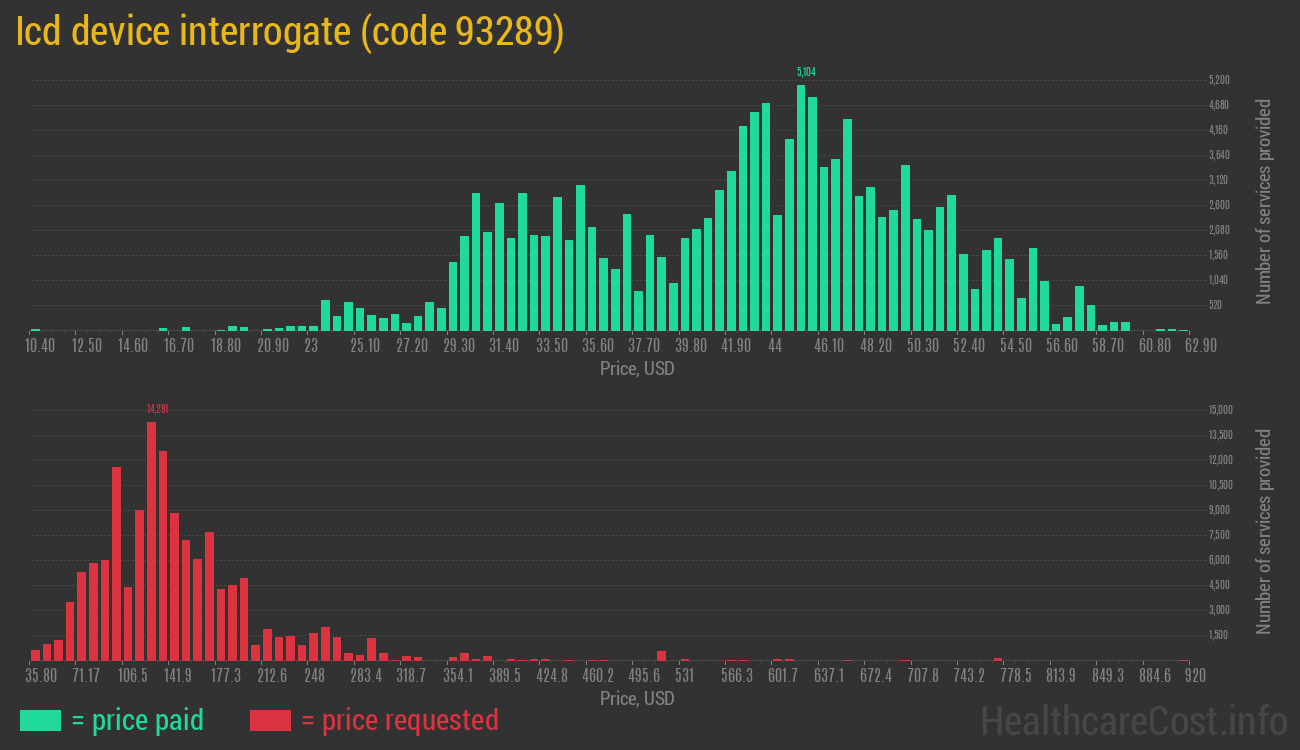Screen dimensions: 1300x750
Task: Click the tallest green bar labeled 5,104
Action: [802, 200]
